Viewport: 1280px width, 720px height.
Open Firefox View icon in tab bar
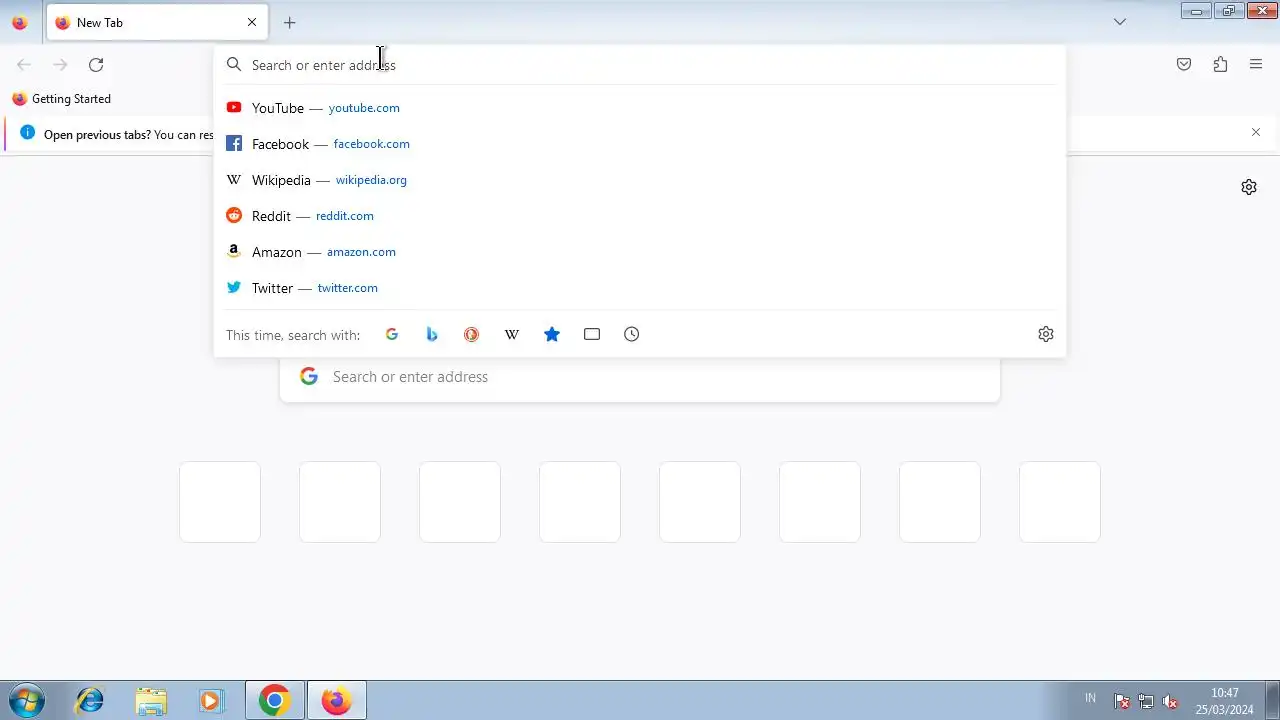[20, 22]
